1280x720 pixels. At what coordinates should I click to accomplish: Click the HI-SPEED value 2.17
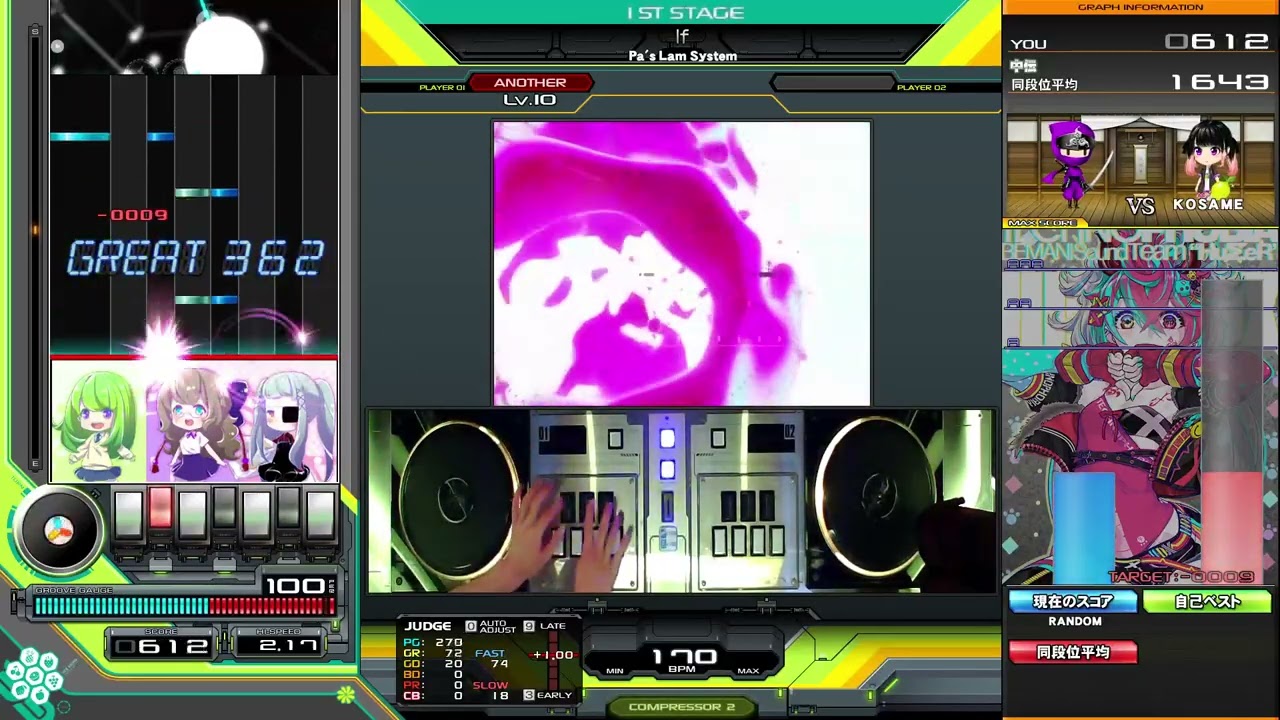coord(287,646)
